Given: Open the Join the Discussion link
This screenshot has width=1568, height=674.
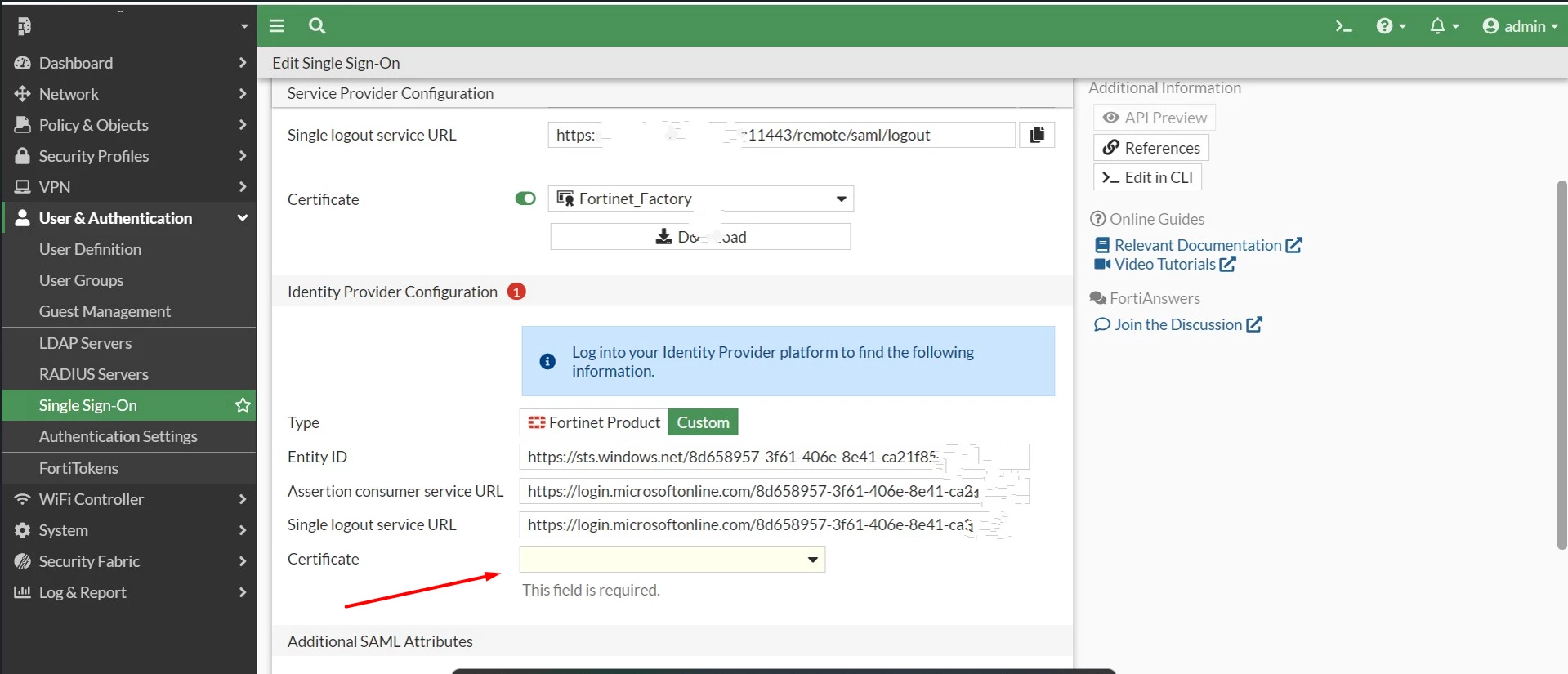Looking at the screenshot, I should pos(1178,324).
